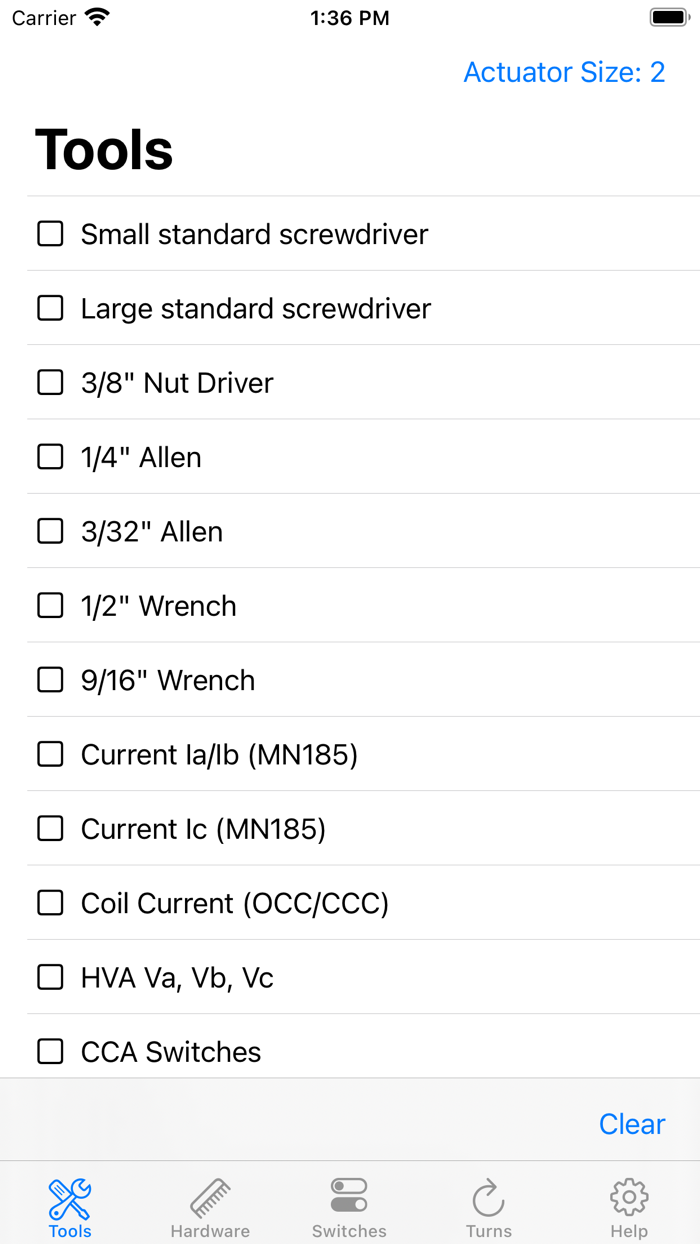Mark Large standard screwdriver as done
Viewport: 700px width, 1244px height.
pyautogui.click(x=49, y=308)
